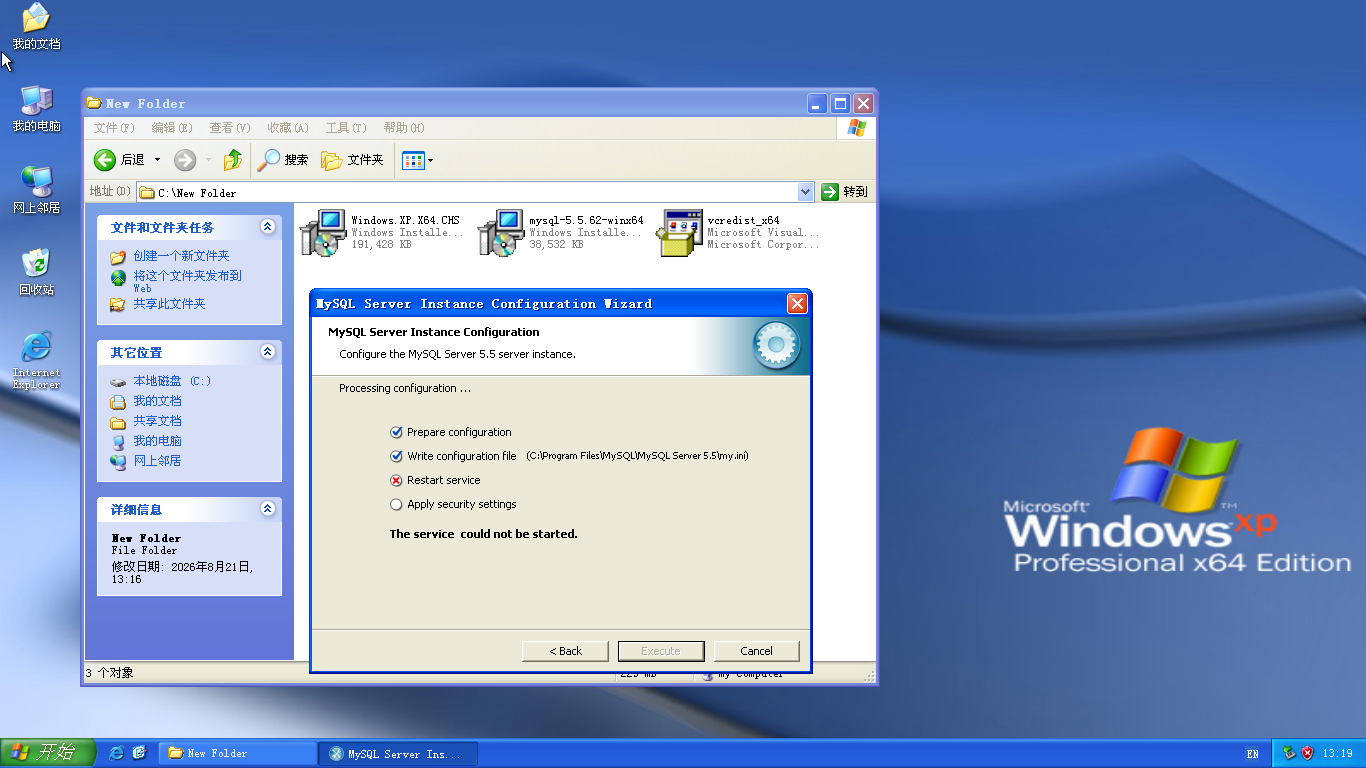
Task: Launch Internet Explorer from desktop icon
Action: coord(37,360)
